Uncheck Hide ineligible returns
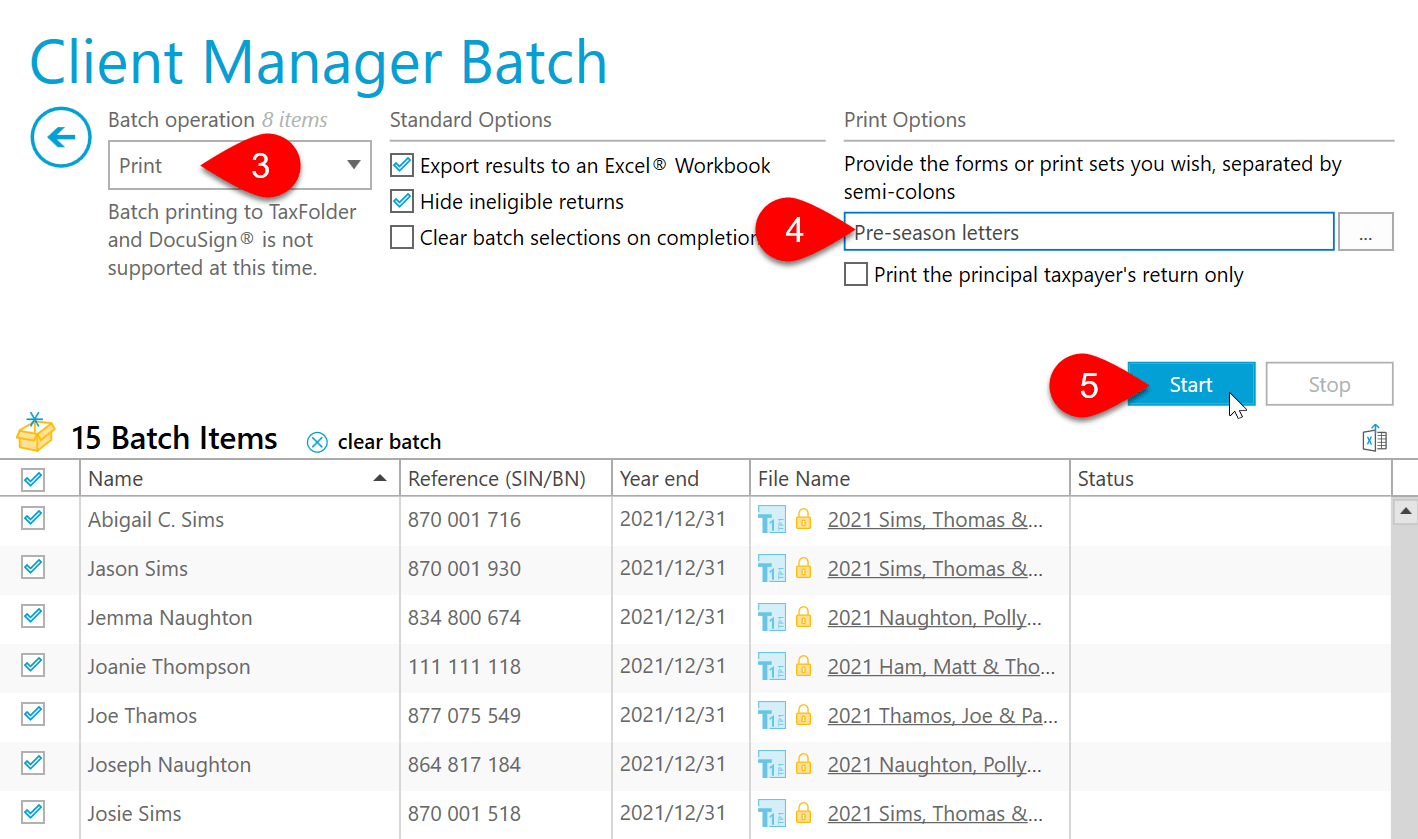Image resolution: width=1418 pixels, height=839 pixels. pos(402,201)
